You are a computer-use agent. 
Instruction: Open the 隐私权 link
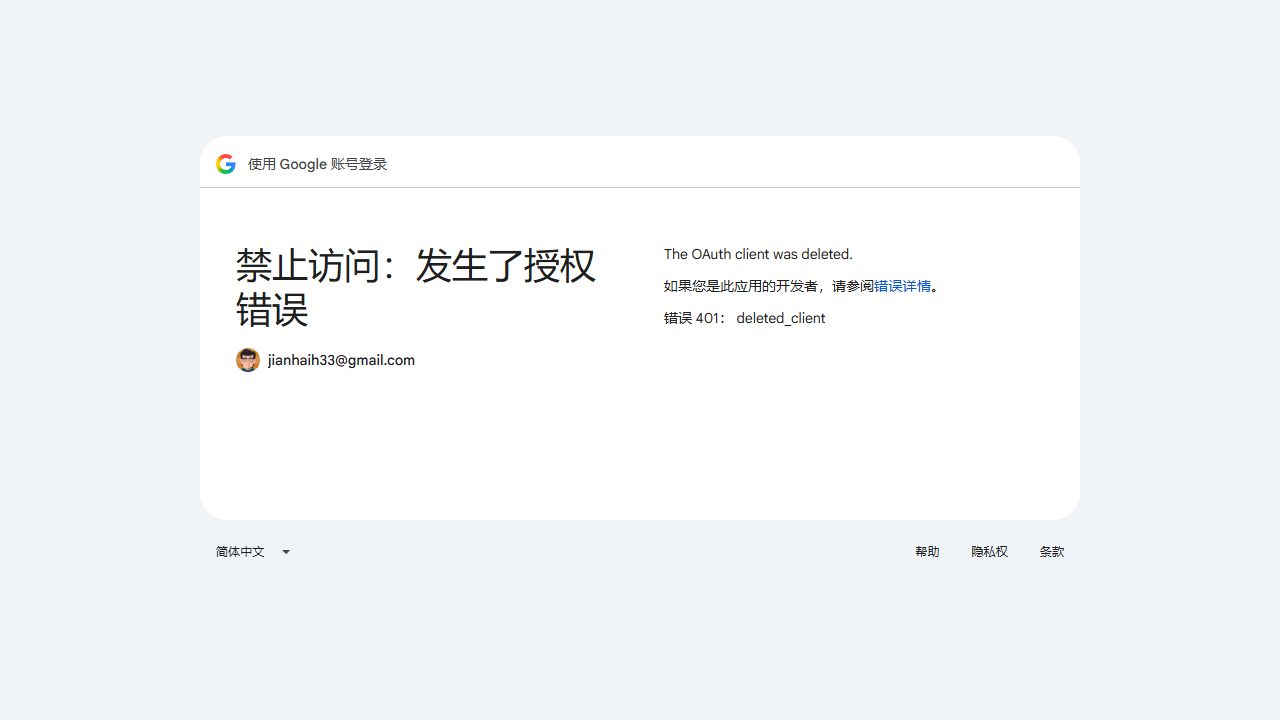click(x=989, y=552)
